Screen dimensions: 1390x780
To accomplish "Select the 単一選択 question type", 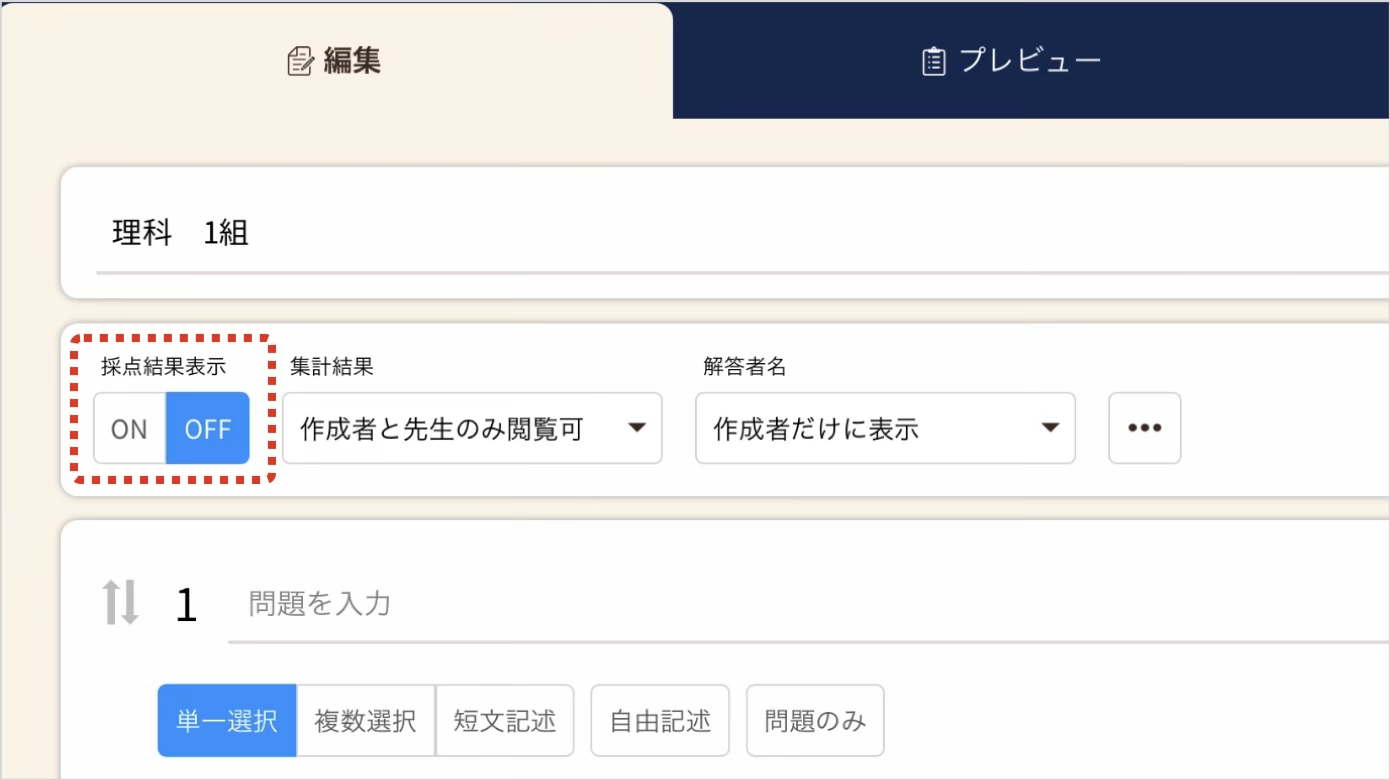I will pos(227,721).
